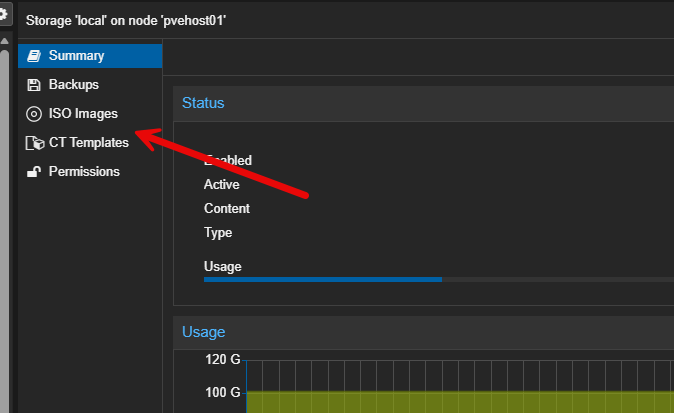Click the Usage chart panel header
This screenshot has height=413, width=674.
click(x=203, y=332)
